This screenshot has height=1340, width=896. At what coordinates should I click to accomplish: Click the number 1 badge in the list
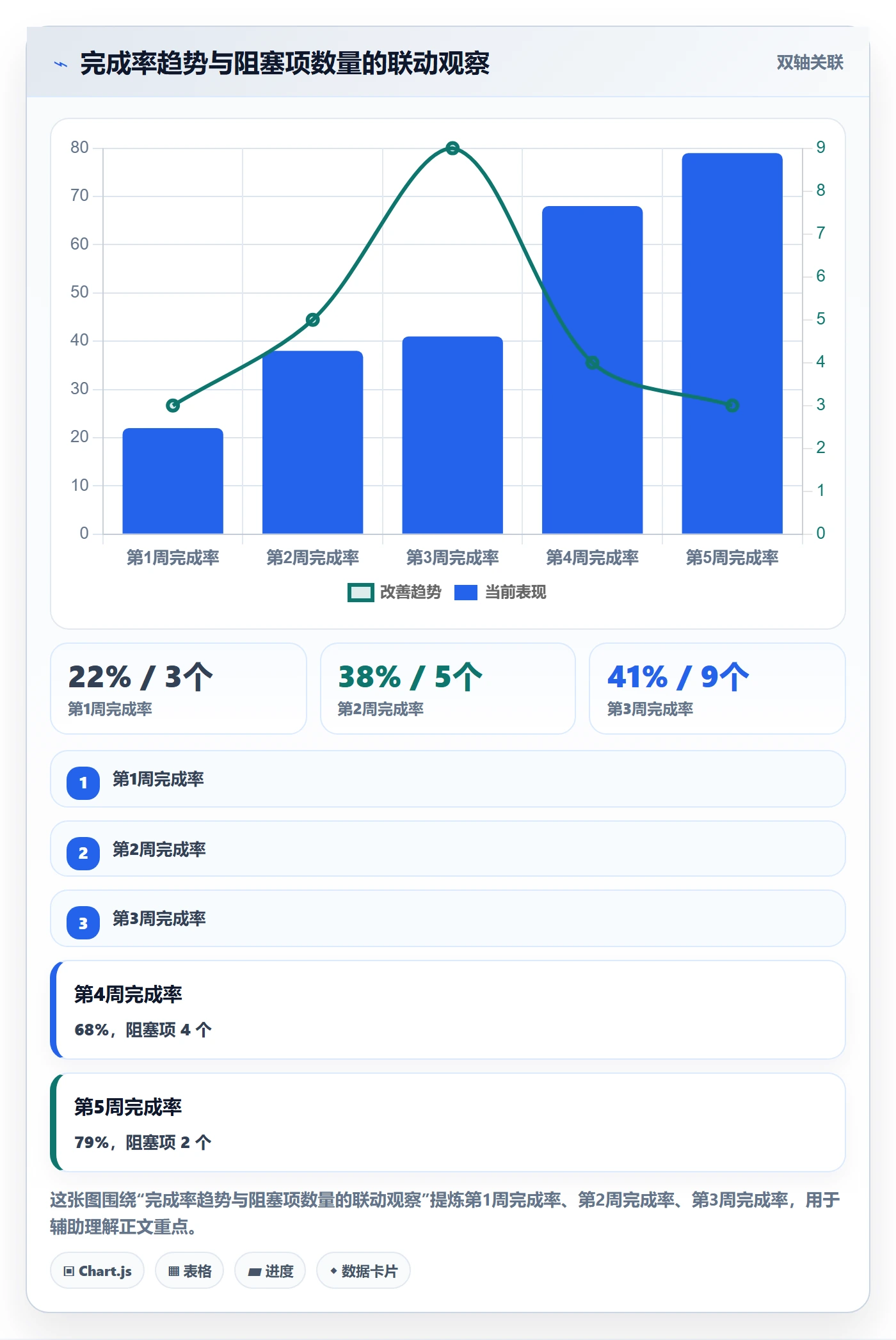coord(83,783)
